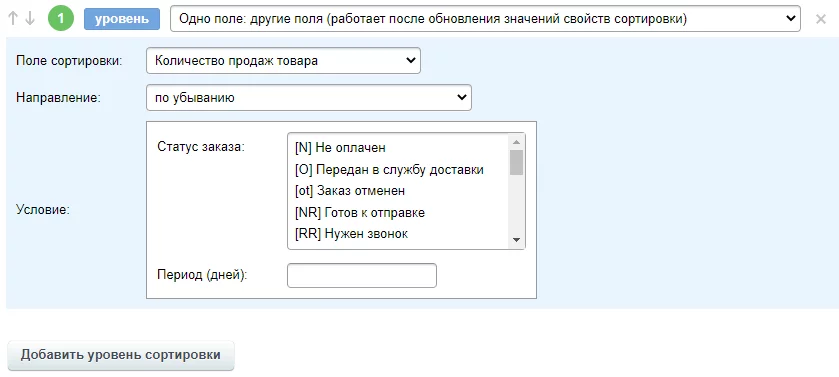Click the blue уровень label
839x377 pixels.
122,19
